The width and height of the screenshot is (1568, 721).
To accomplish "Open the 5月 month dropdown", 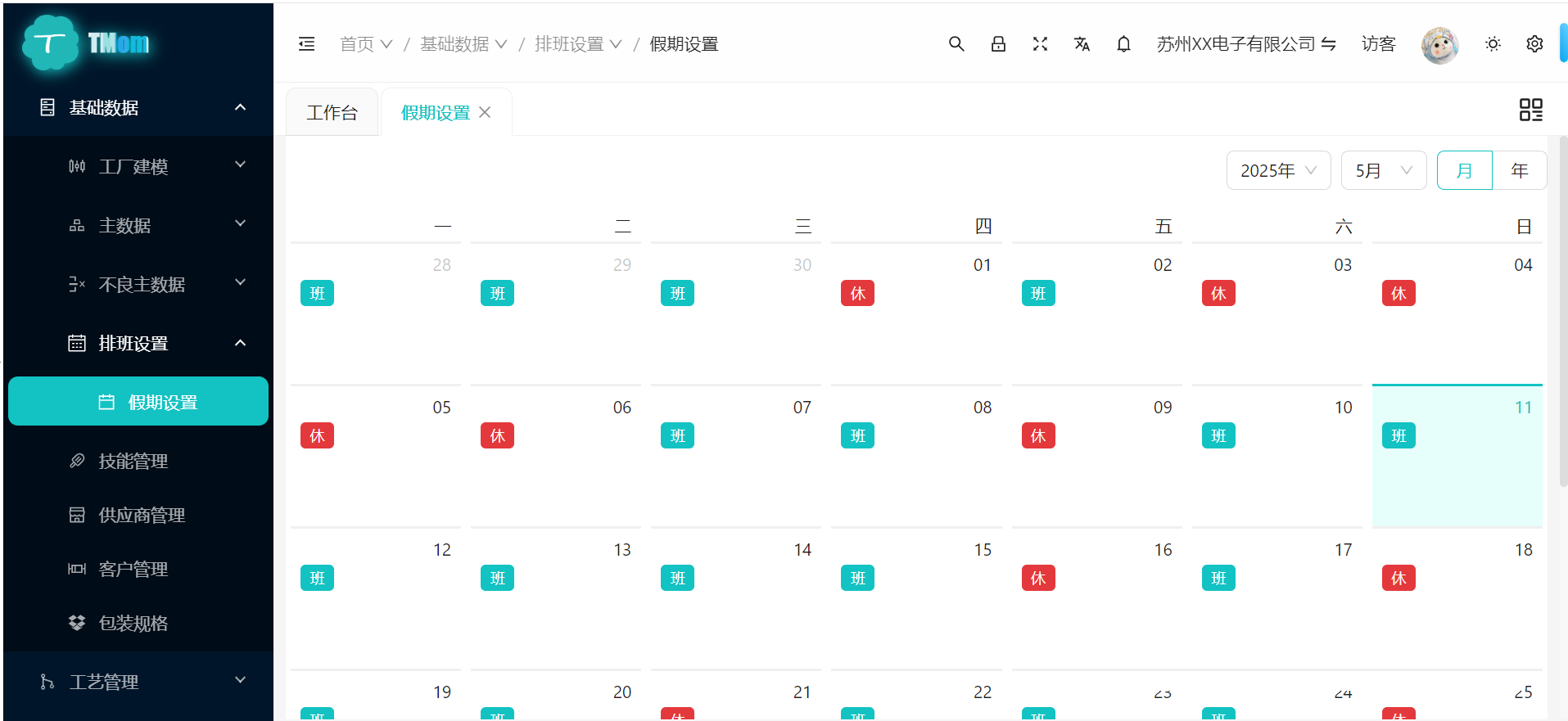I will tap(1383, 170).
